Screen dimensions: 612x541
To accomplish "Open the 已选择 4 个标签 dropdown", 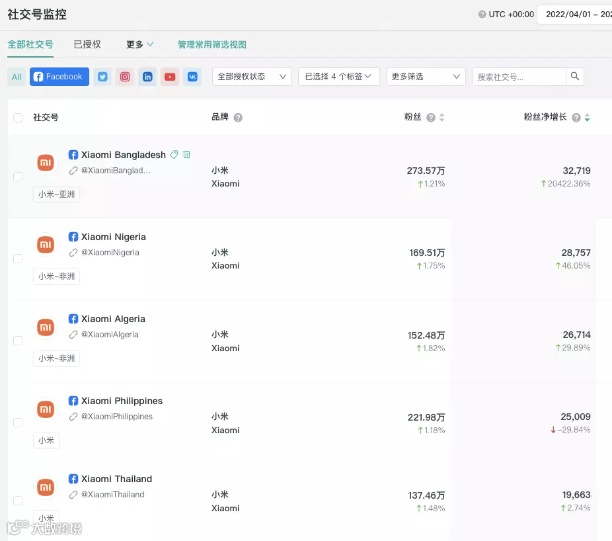I will [x=339, y=77].
